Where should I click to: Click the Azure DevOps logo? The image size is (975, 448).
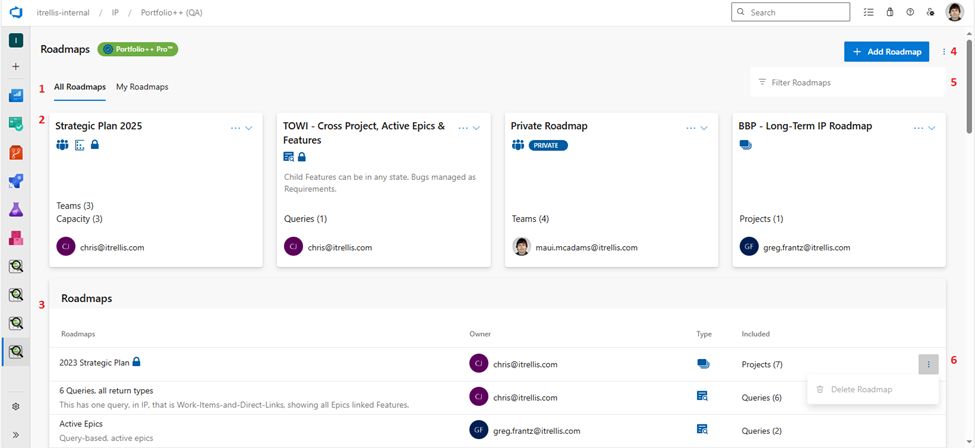[16, 12]
